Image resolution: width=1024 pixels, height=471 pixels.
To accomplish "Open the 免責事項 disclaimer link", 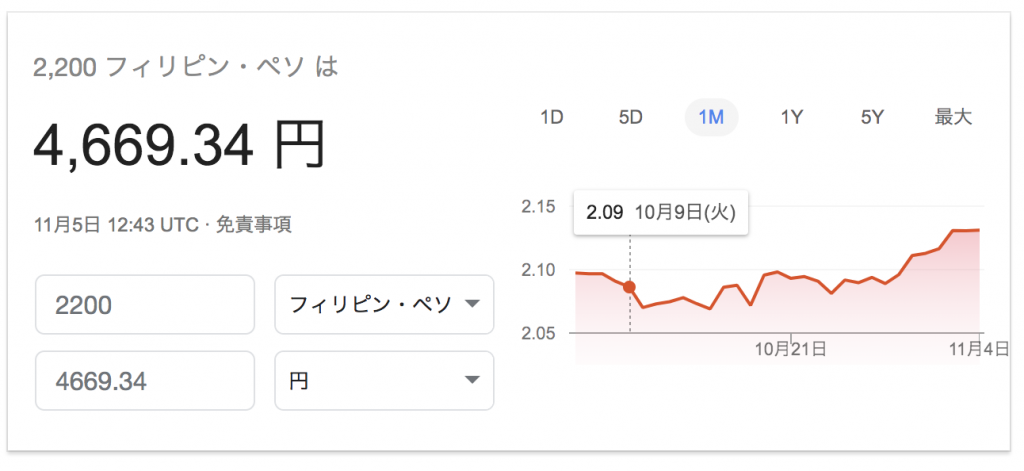I will pyautogui.click(x=253, y=225).
